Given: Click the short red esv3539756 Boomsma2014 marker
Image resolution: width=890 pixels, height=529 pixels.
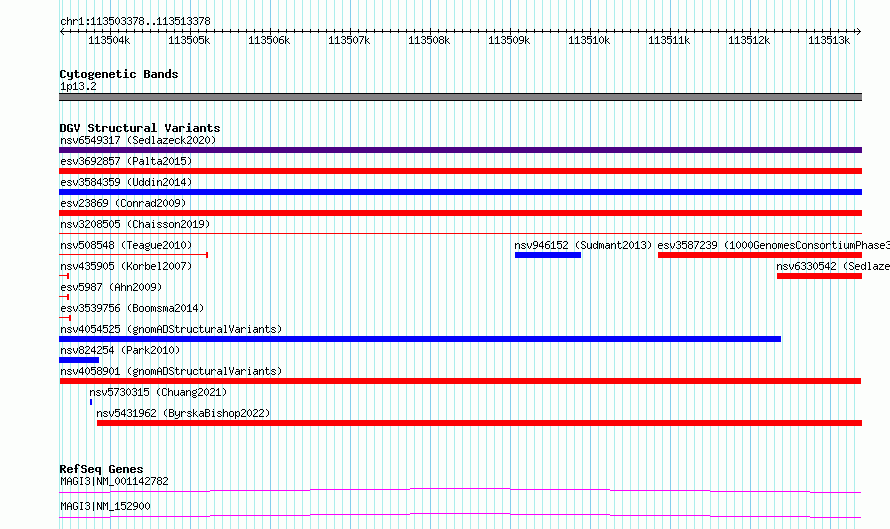Looking at the screenshot, I should 65,318.
